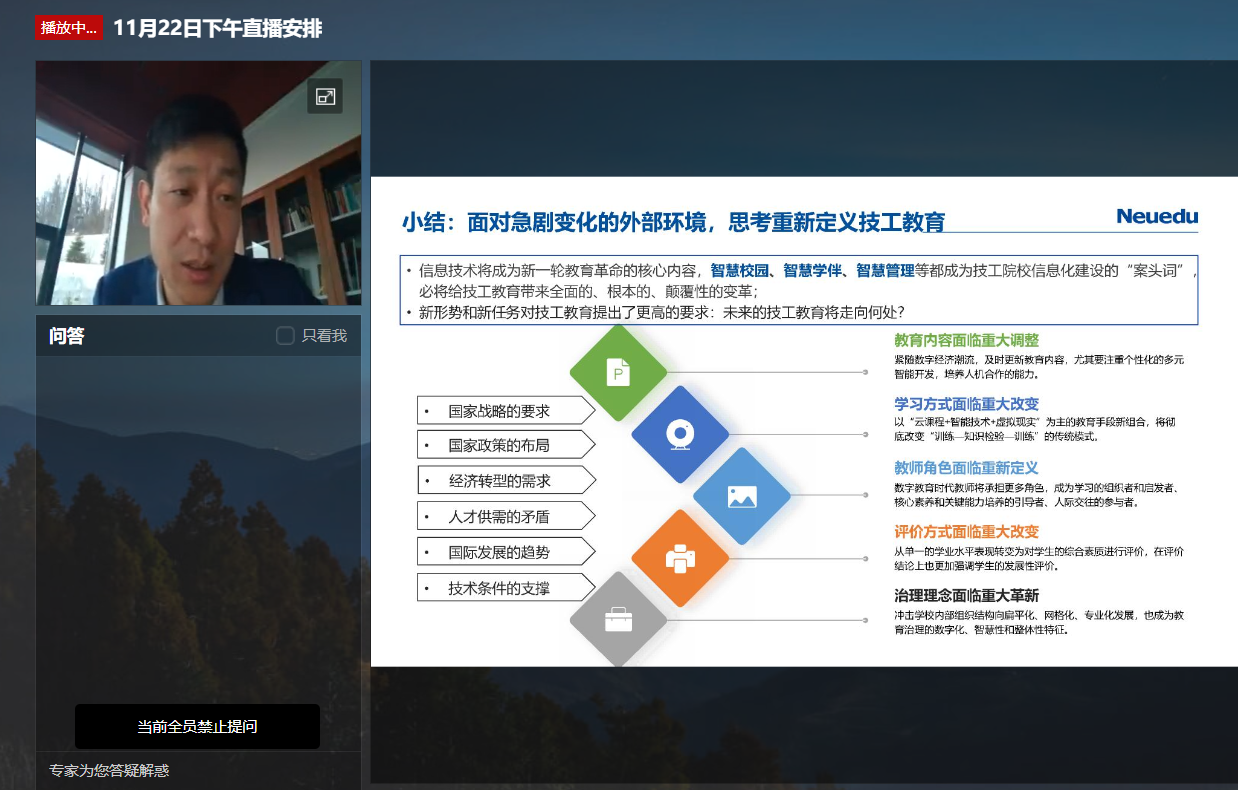Image resolution: width=1238 pixels, height=790 pixels.
Task: Click the green document icon diamond
Action: [618, 372]
